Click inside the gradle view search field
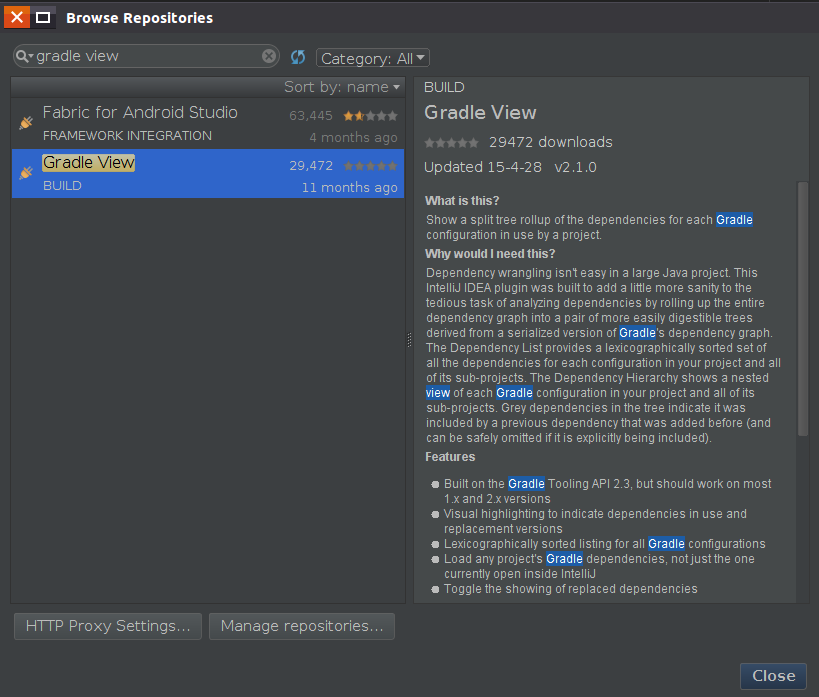Image resolution: width=819 pixels, height=697 pixels. 146,56
